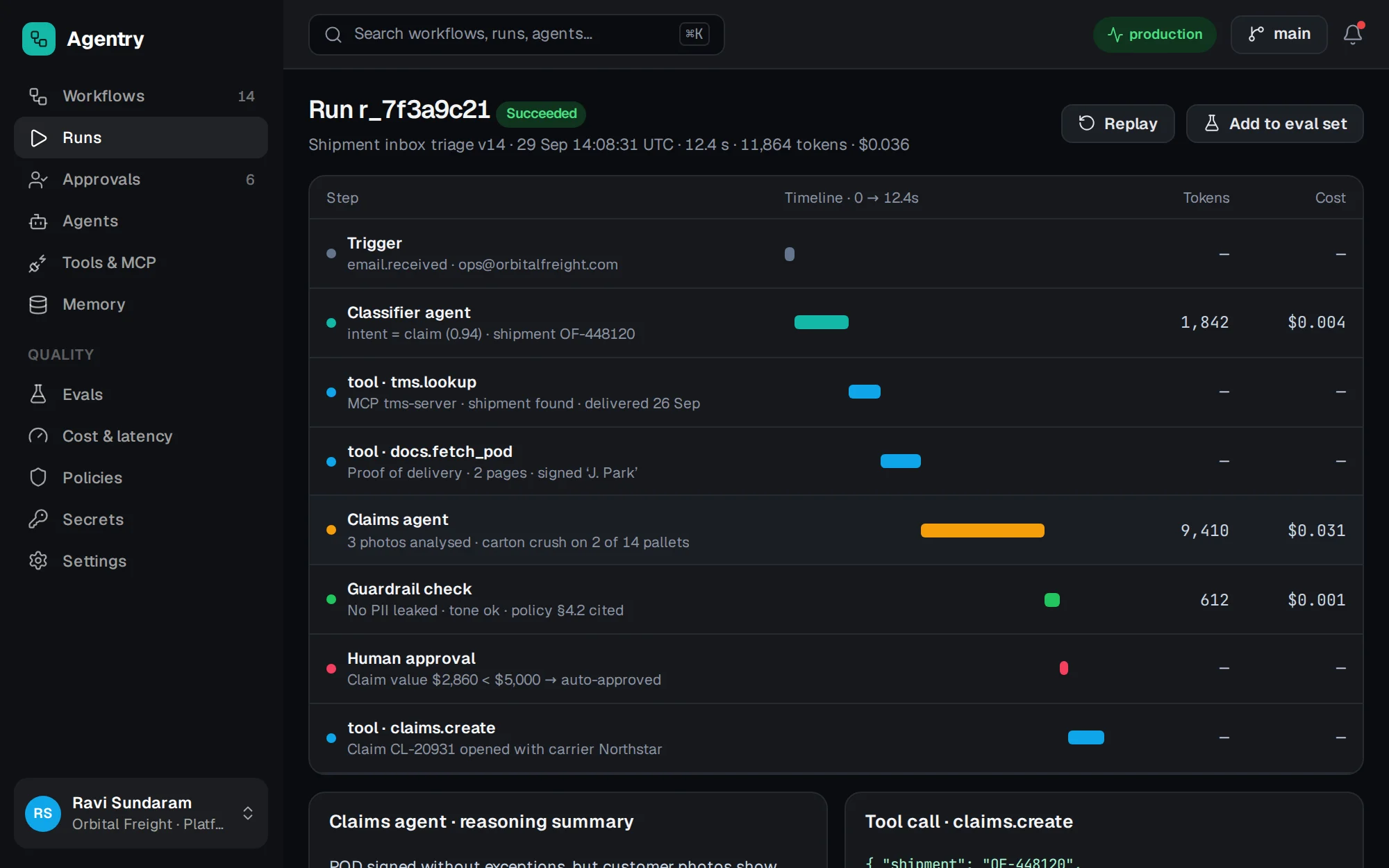
Task: Select the Classifier agent step
Action: tap(835, 323)
